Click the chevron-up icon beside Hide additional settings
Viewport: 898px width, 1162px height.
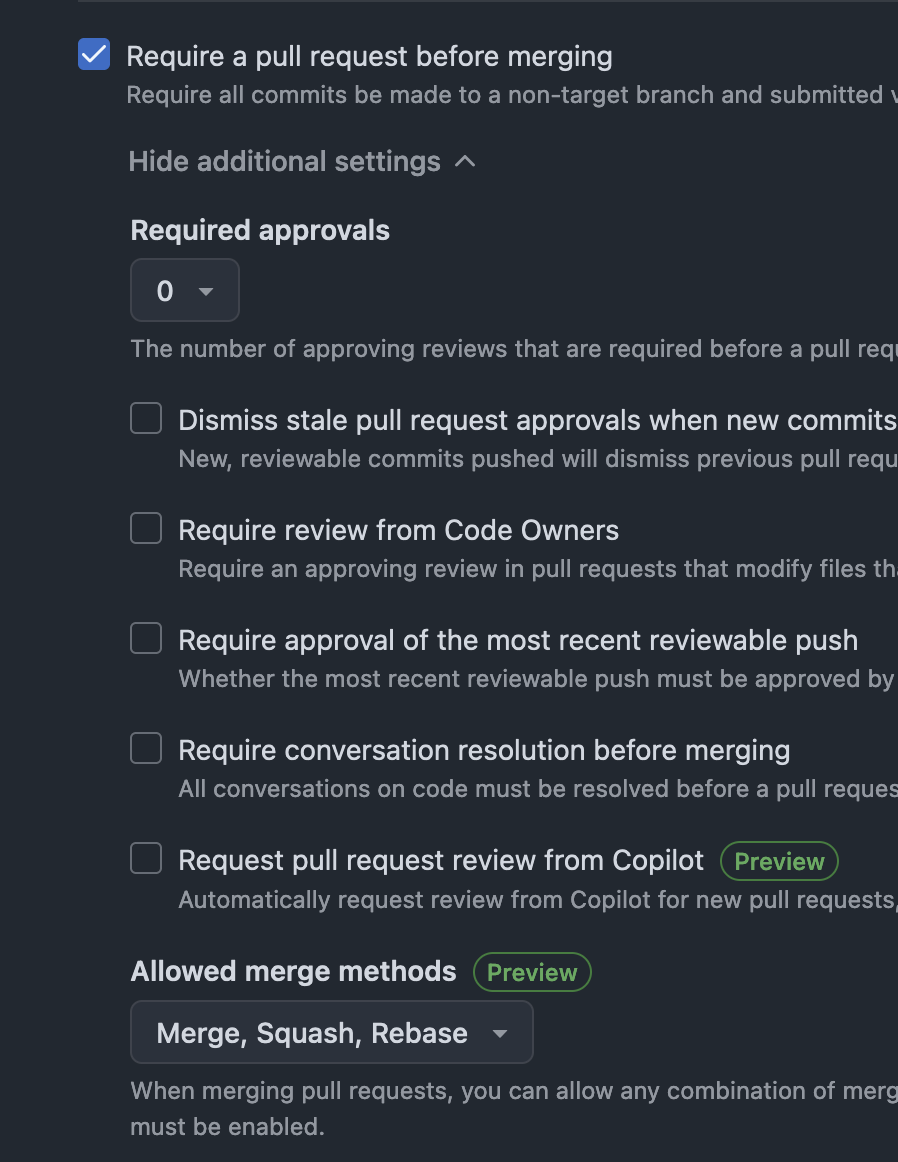click(465, 161)
